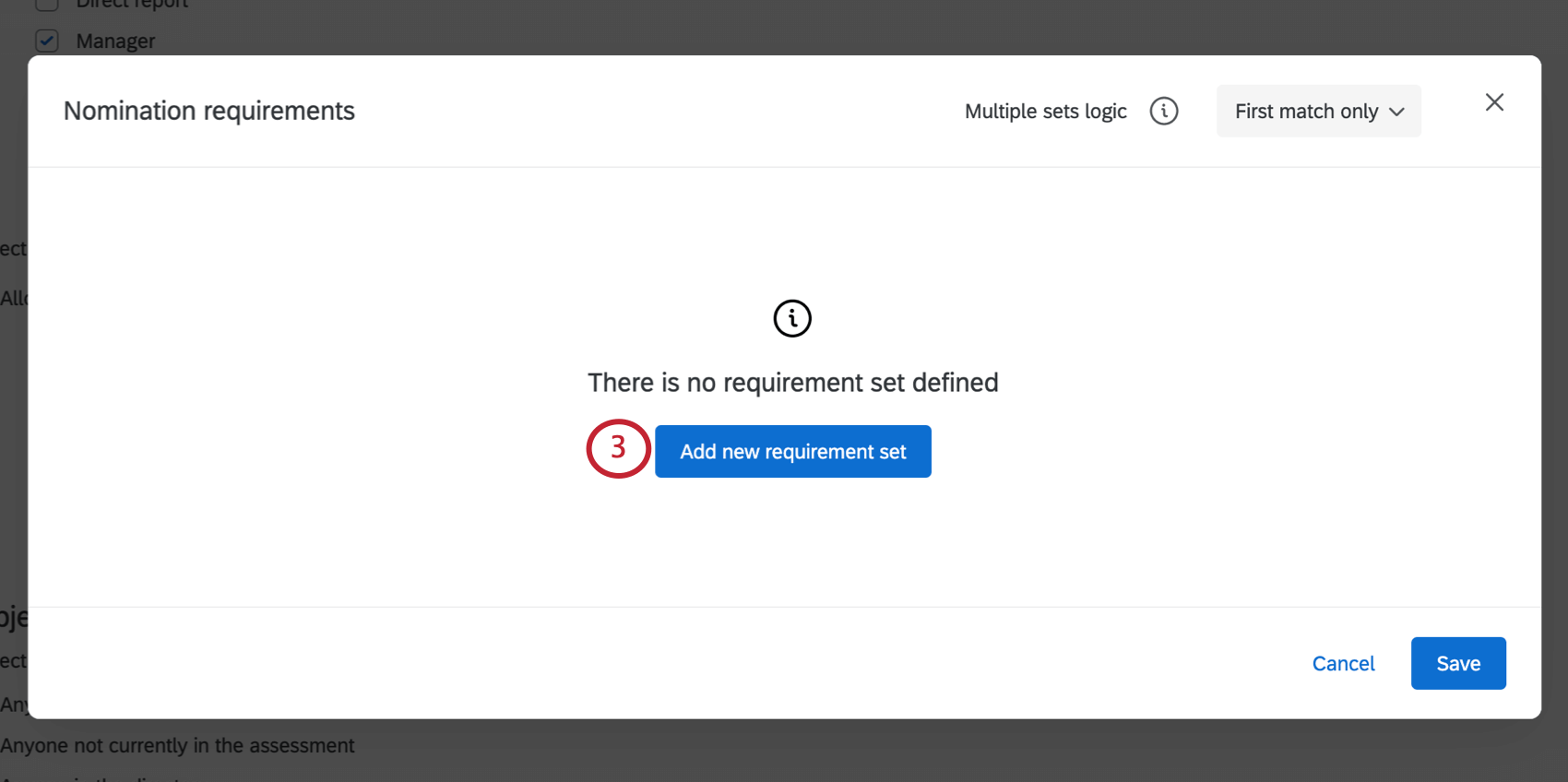
Task: Click the info icon beside Multiple sets logic
Action: coord(1163,111)
